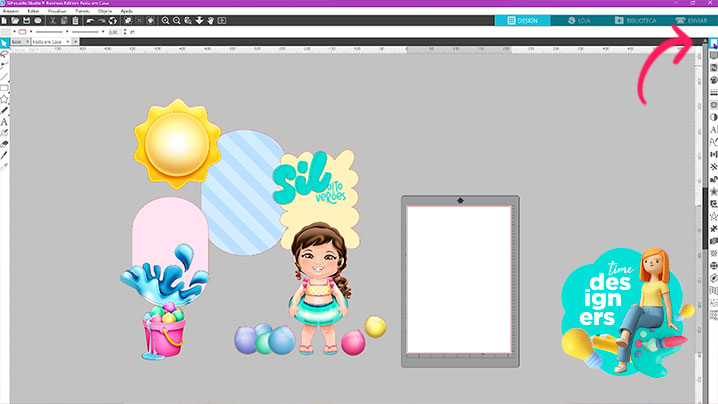
Task: Open file with the folder icon
Action: 16,20
